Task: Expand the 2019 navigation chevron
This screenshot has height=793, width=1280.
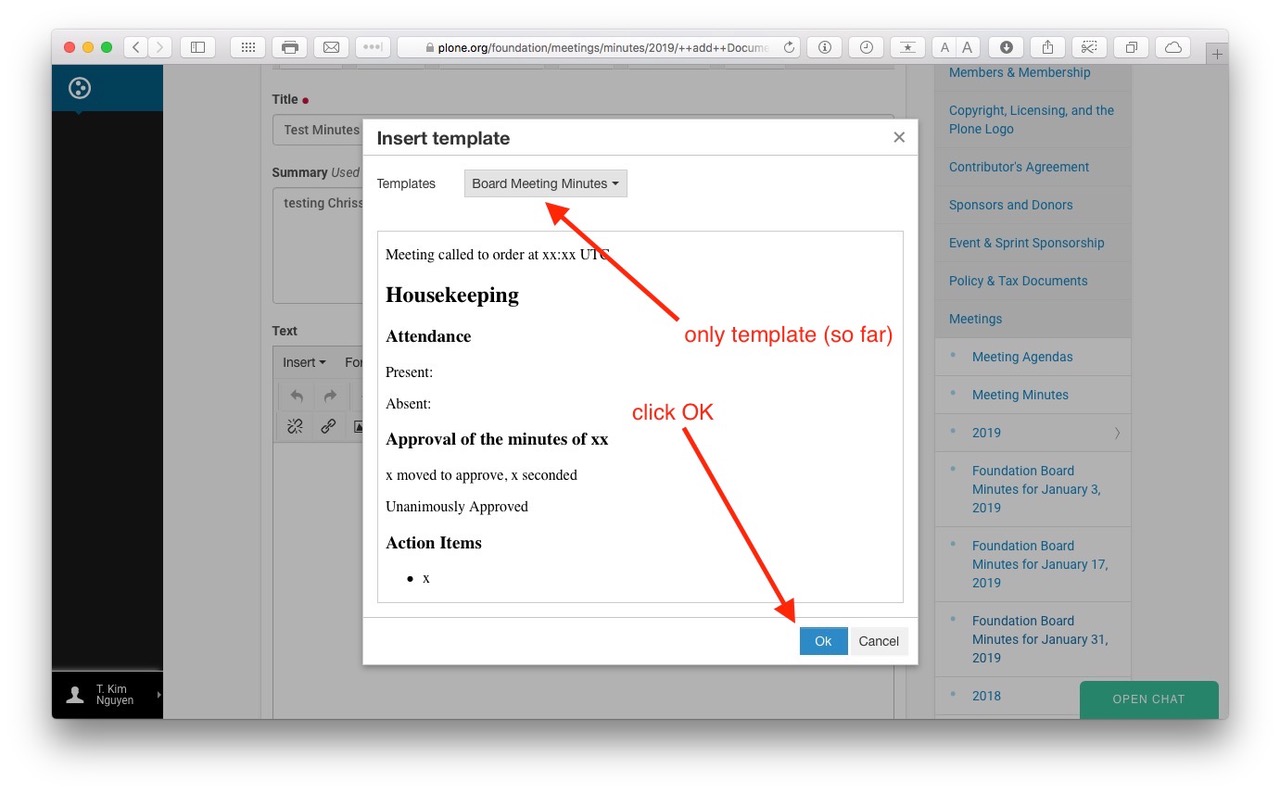Action: point(1117,433)
